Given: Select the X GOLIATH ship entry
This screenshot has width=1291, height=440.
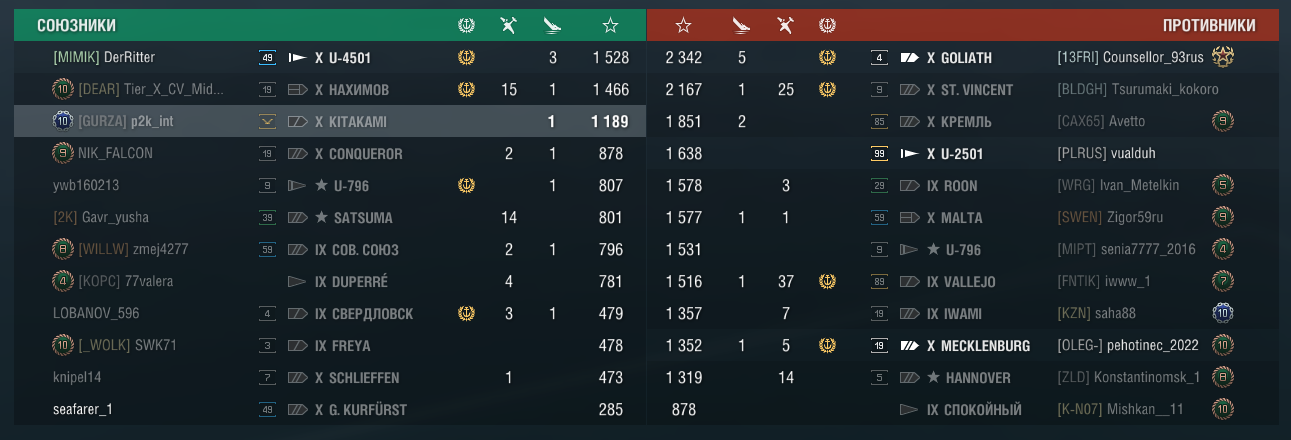Looking at the screenshot, I should click(959, 58).
